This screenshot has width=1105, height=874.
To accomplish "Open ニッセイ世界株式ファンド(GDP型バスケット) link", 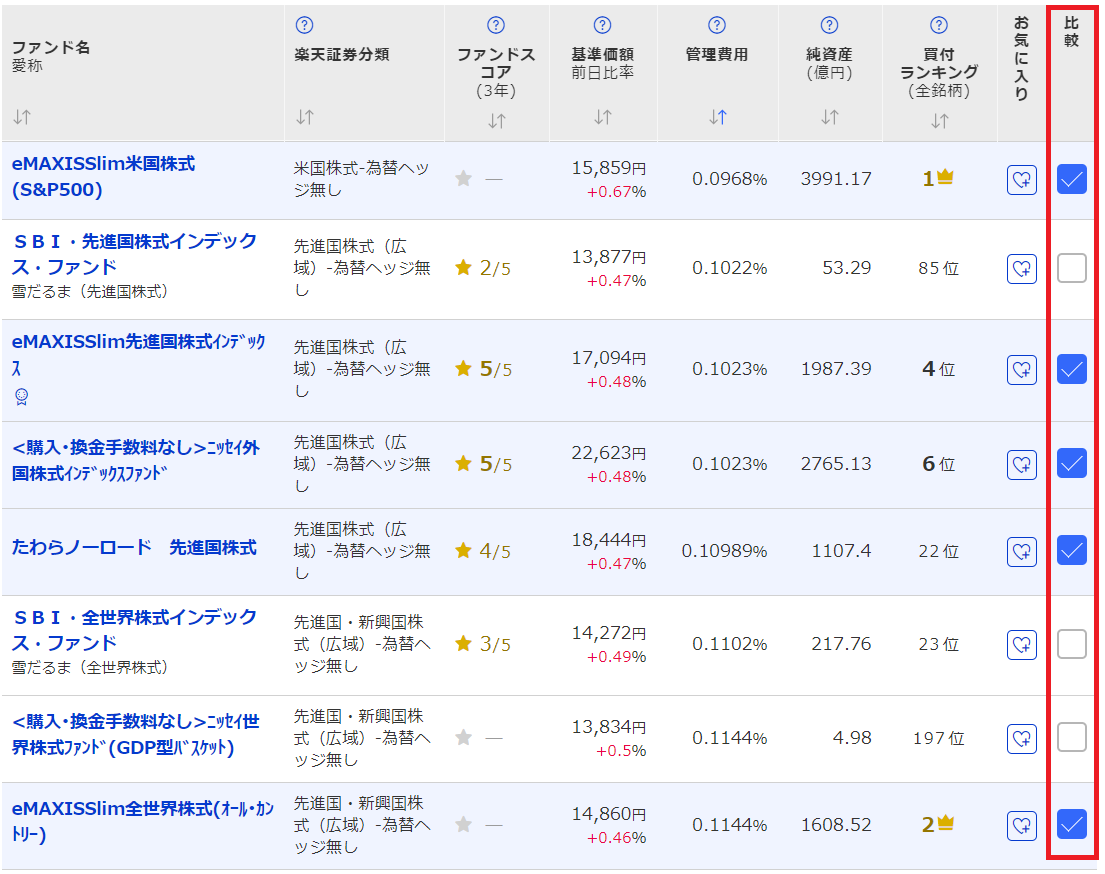I will pyautogui.click(x=136, y=734).
